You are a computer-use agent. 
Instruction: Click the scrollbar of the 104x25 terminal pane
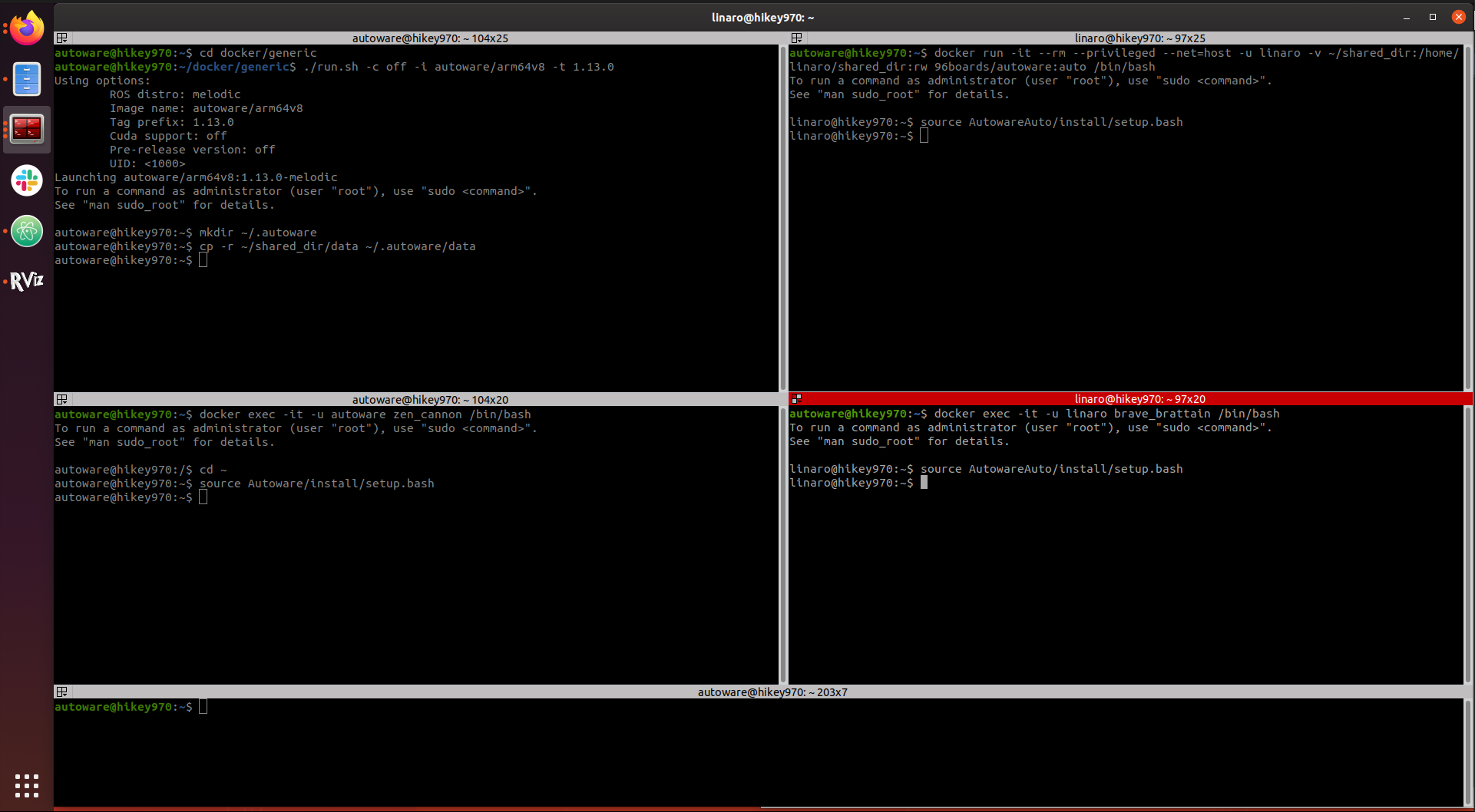point(782,218)
